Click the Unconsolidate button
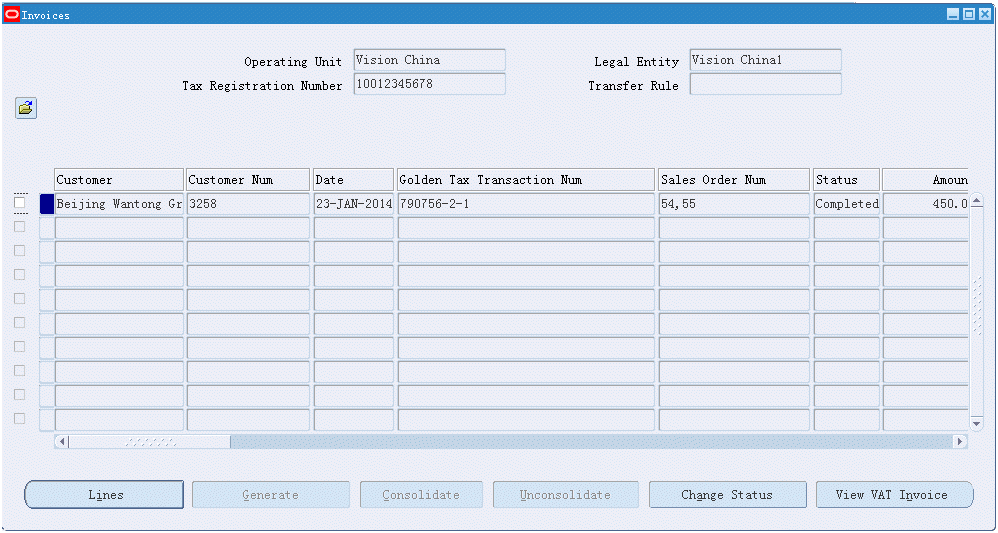This screenshot has height=533, width=998. coord(565,495)
